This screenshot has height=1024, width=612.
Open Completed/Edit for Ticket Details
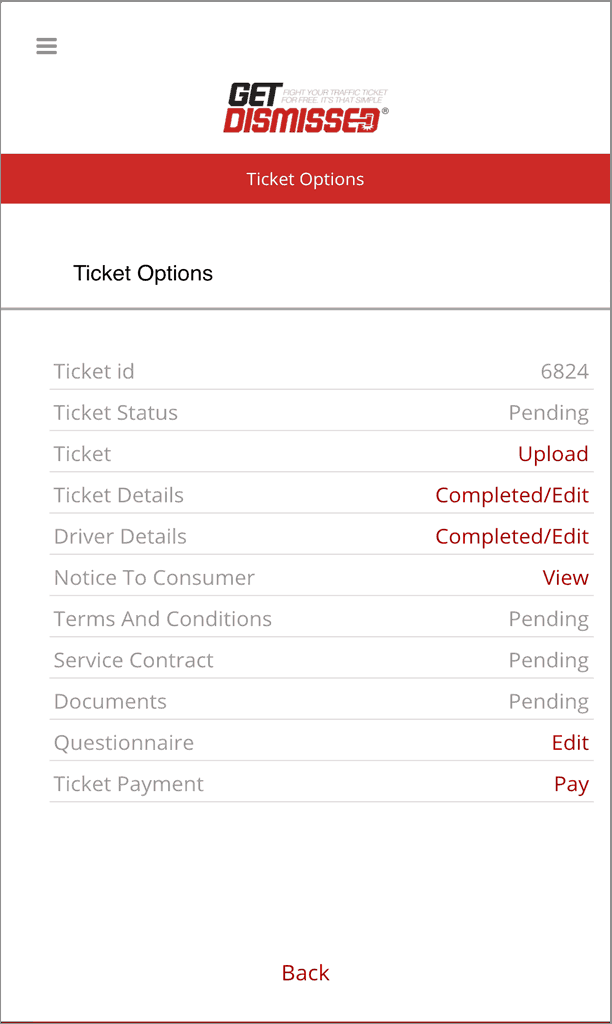pos(511,495)
